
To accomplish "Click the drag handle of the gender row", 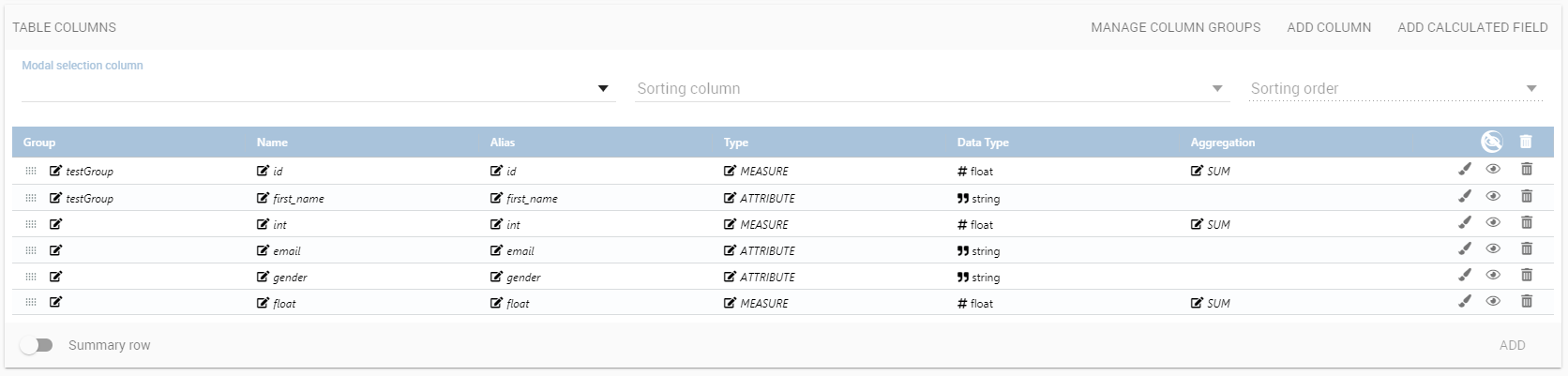I will [31, 277].
